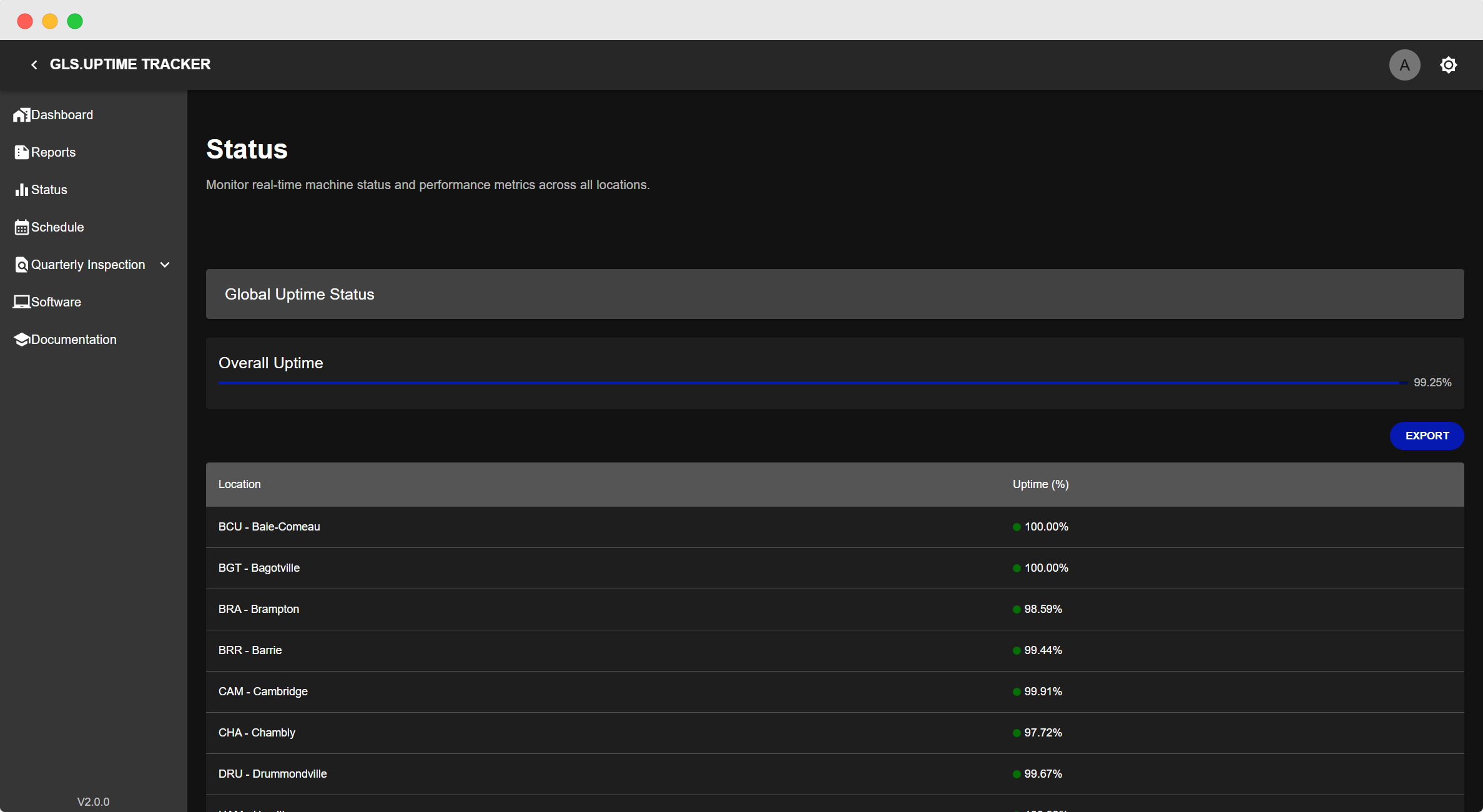Select the Software laptop icon
This screenshot has width=1483, height=812.
(22, 301)
